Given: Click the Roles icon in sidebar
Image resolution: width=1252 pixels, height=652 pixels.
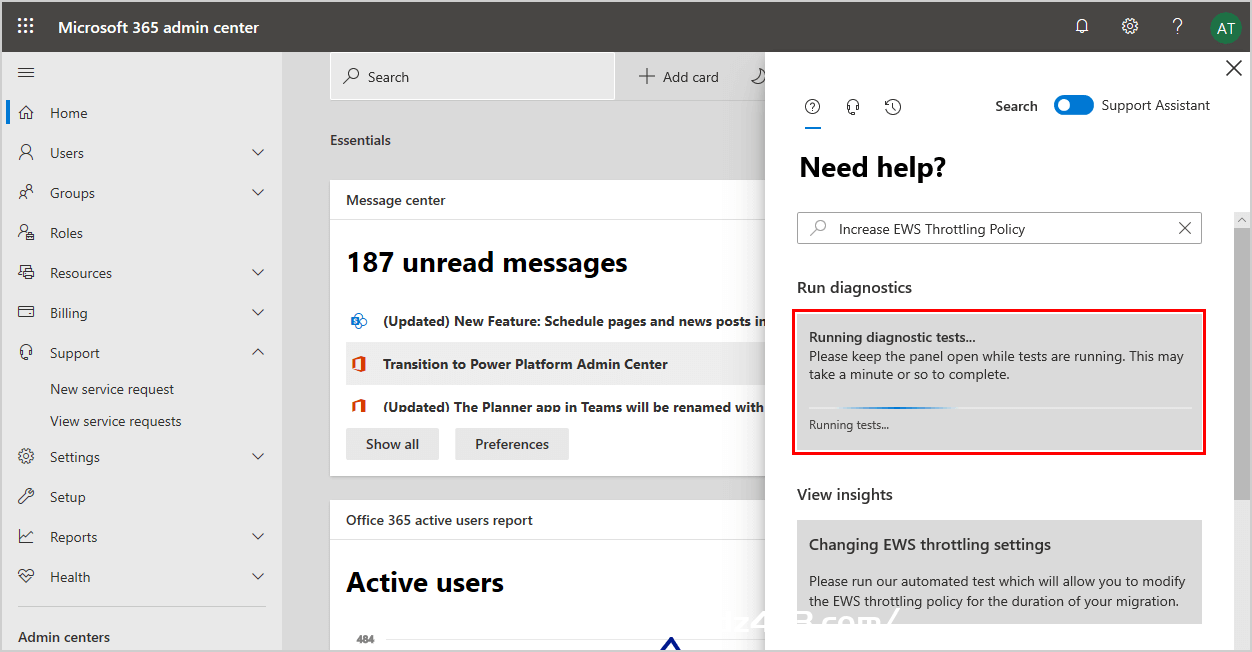Looking at the screenshot, I should [27, 233].
